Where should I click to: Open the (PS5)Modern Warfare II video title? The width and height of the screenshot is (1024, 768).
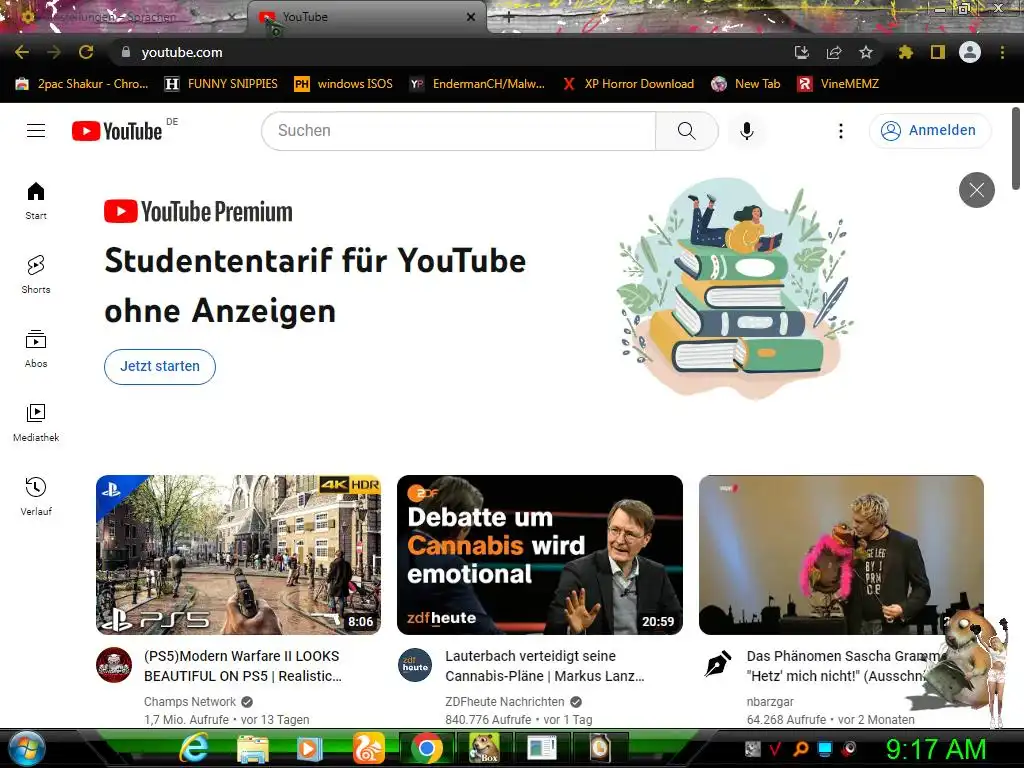(243, 665)
